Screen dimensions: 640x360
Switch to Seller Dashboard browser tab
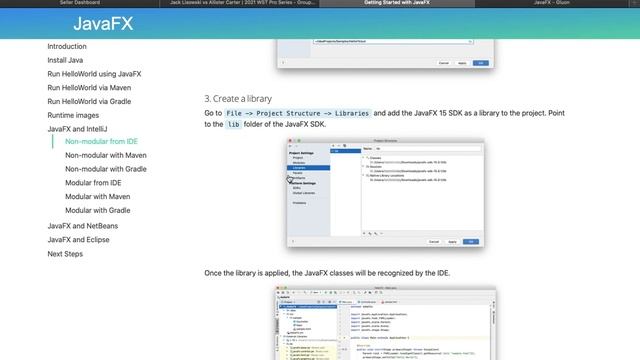pos(80,3)
